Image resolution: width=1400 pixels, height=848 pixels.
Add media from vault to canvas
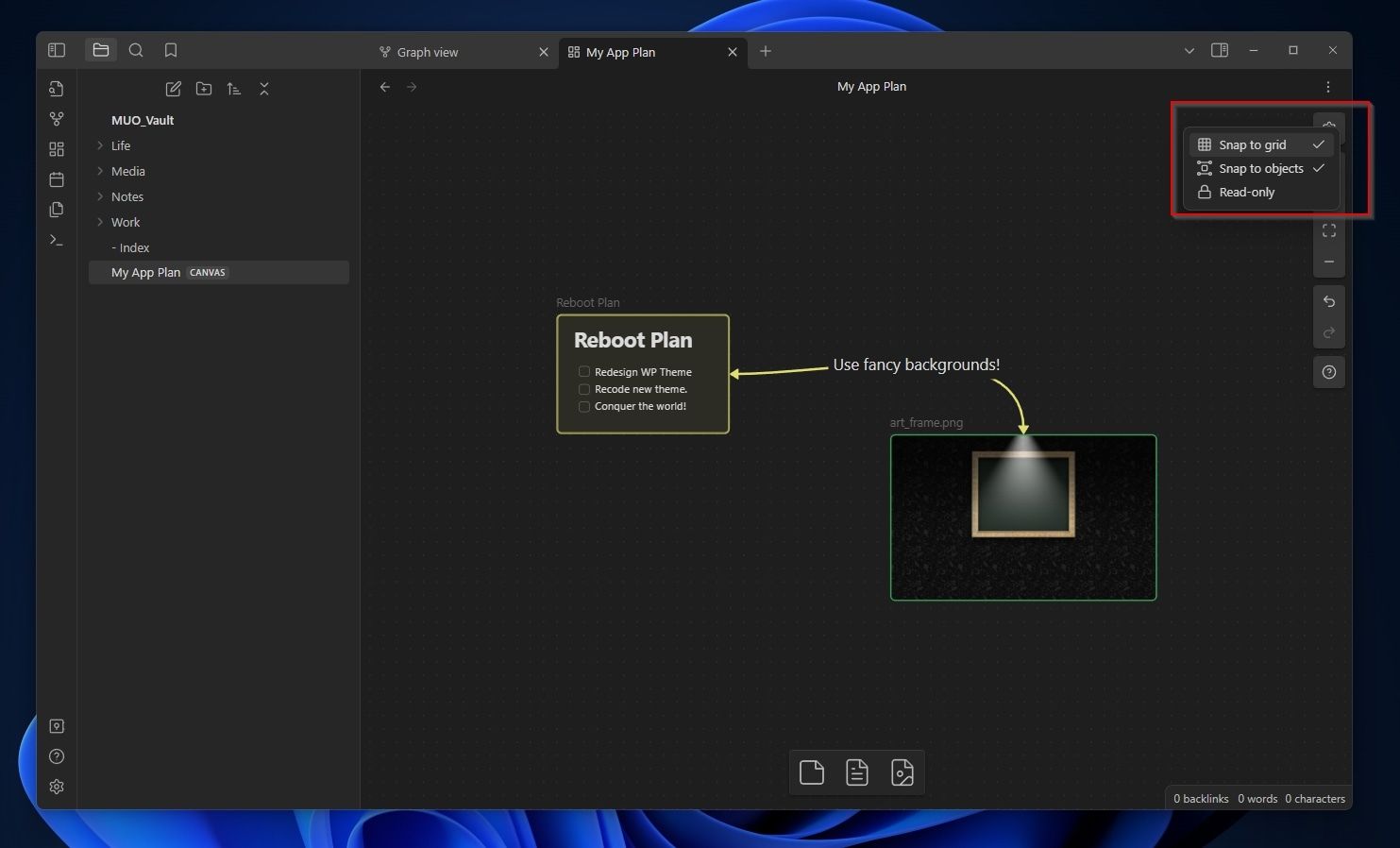click(902, 772)
